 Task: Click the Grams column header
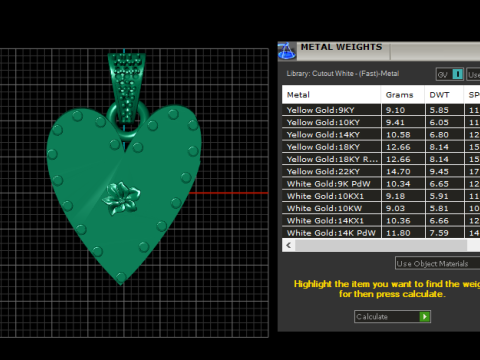coord(403,95)
